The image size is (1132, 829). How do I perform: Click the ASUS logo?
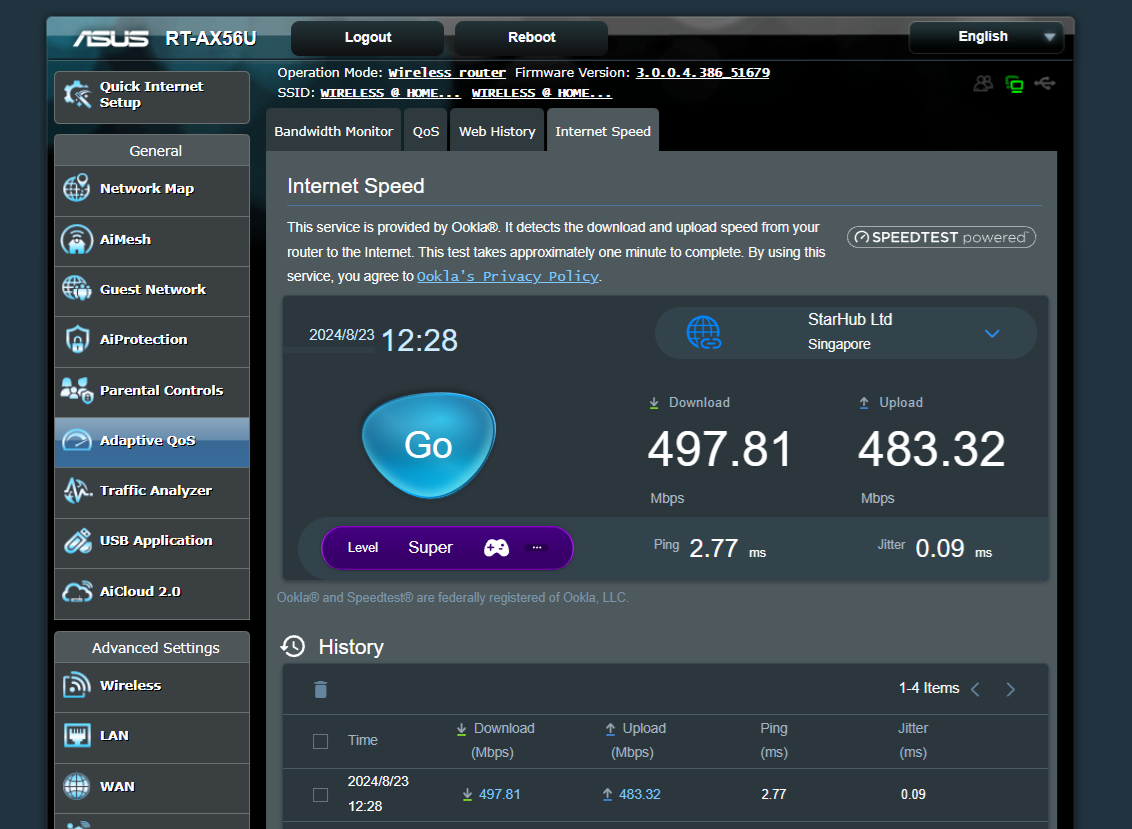click(110, 38)
